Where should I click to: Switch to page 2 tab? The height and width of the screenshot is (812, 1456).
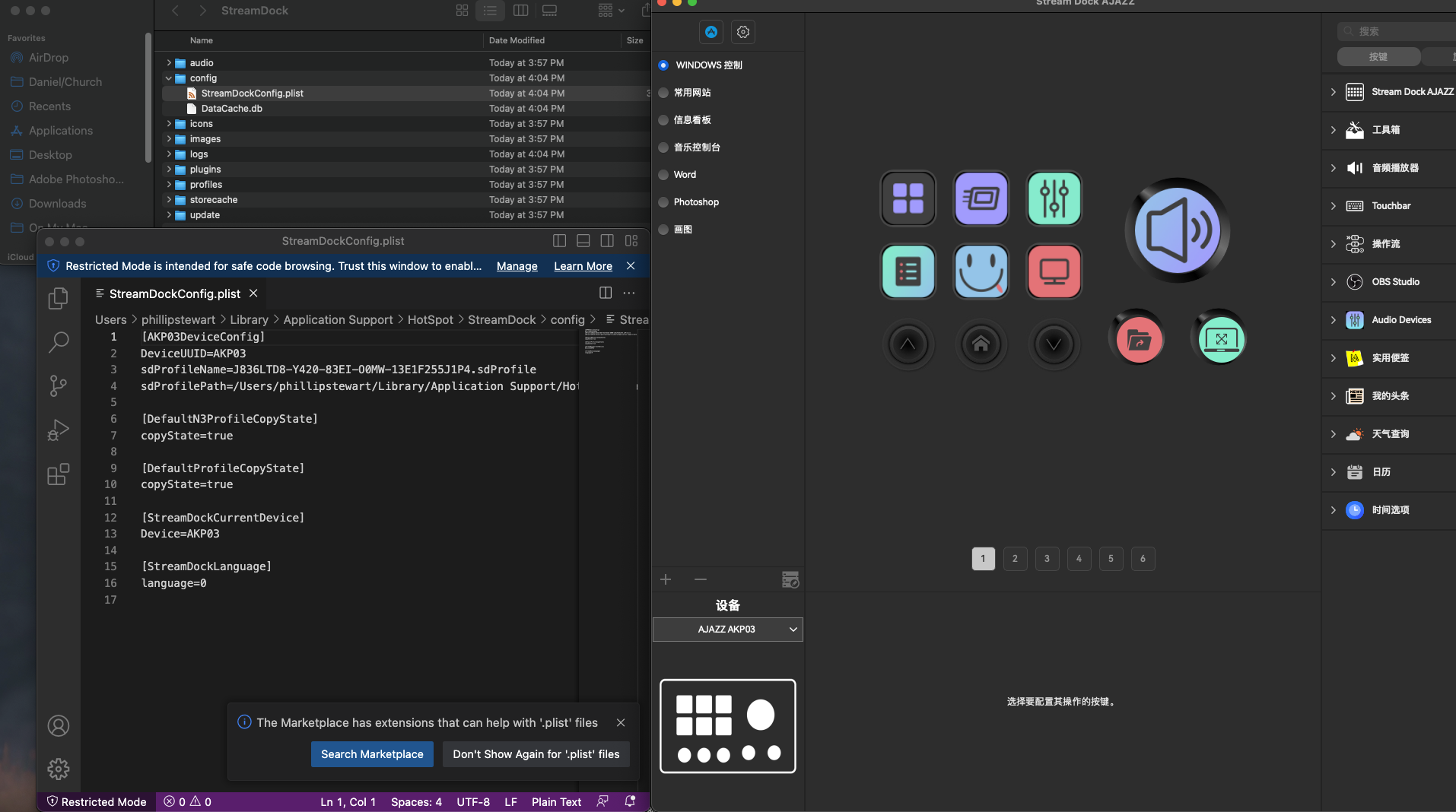(1016, 559)
